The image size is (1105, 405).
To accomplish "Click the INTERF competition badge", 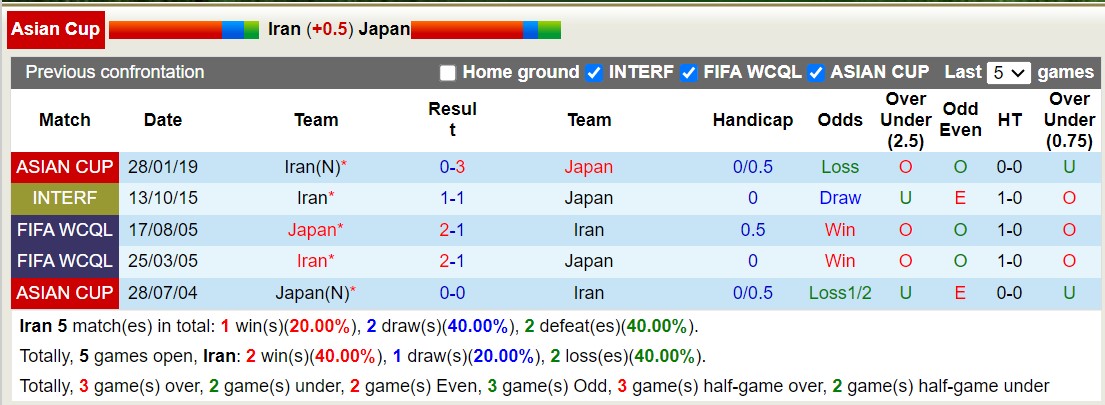I will 65,198.
